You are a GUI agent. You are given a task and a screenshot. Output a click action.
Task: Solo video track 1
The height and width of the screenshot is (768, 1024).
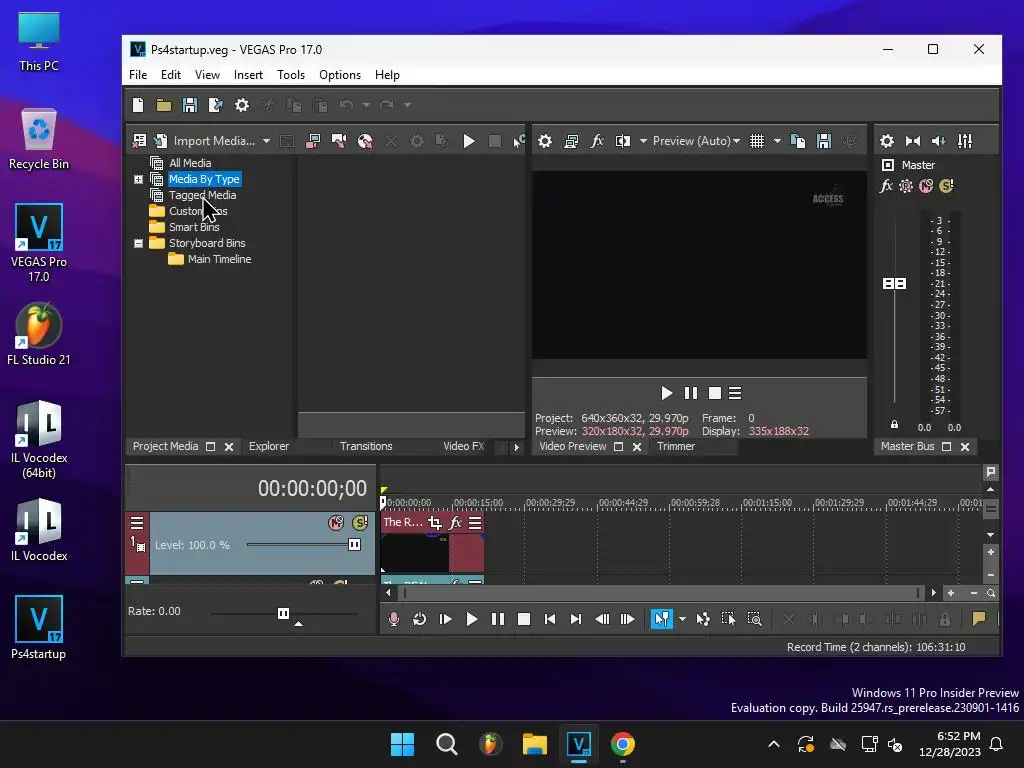click(360, 522)
